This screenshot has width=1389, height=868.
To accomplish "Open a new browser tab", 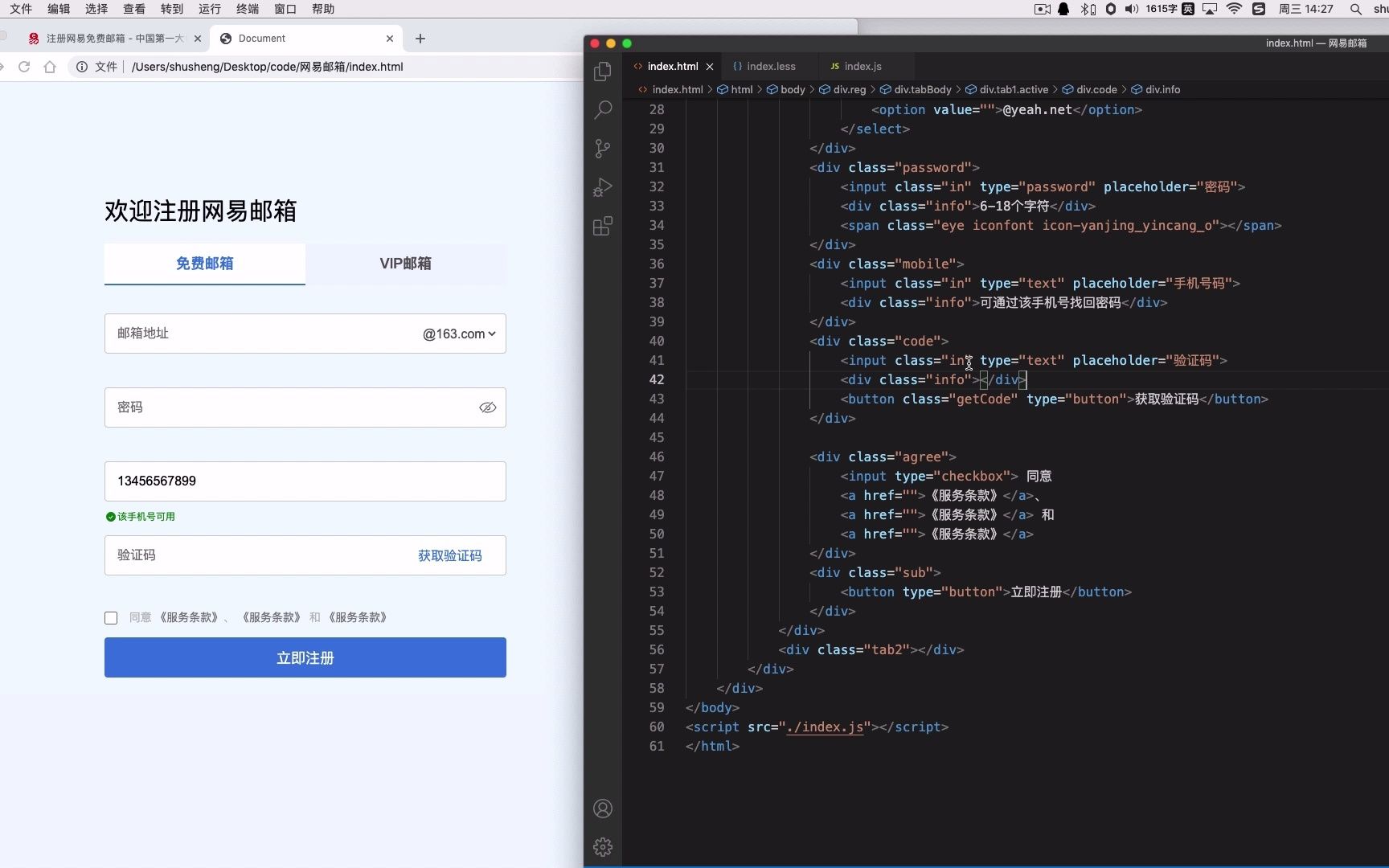I will tap(420, 39).
